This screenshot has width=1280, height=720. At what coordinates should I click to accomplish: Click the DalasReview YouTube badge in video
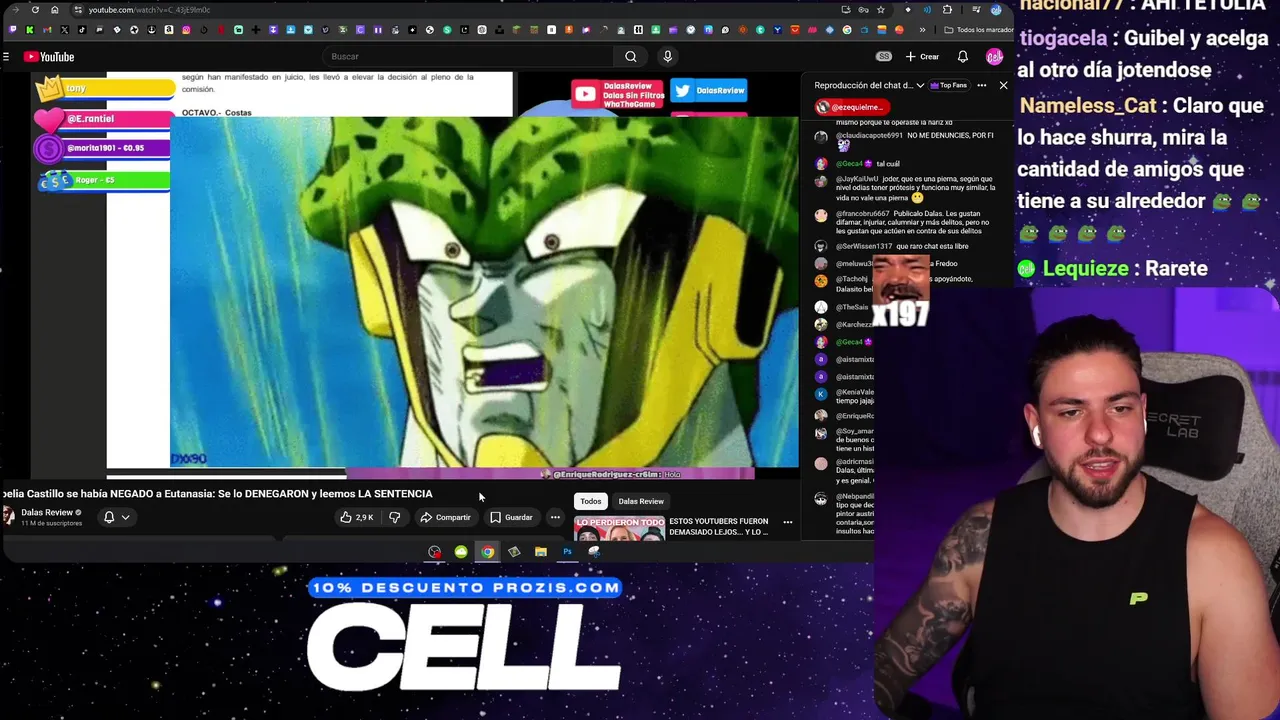pyautogui.click(x=619, y=94)
